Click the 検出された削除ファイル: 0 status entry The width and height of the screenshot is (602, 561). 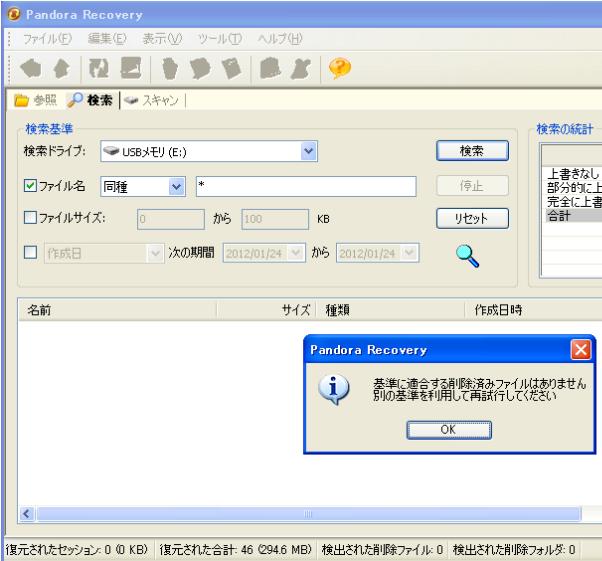(382, 549)
